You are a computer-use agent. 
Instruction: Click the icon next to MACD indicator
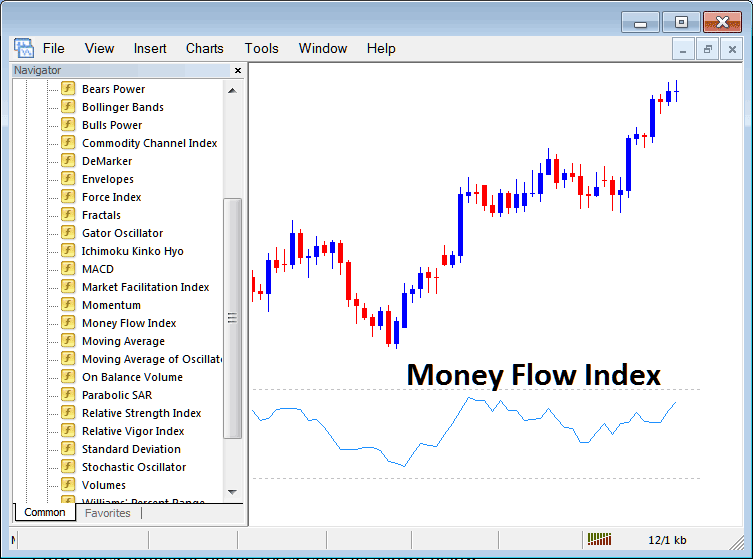click(x=68, y=269)
